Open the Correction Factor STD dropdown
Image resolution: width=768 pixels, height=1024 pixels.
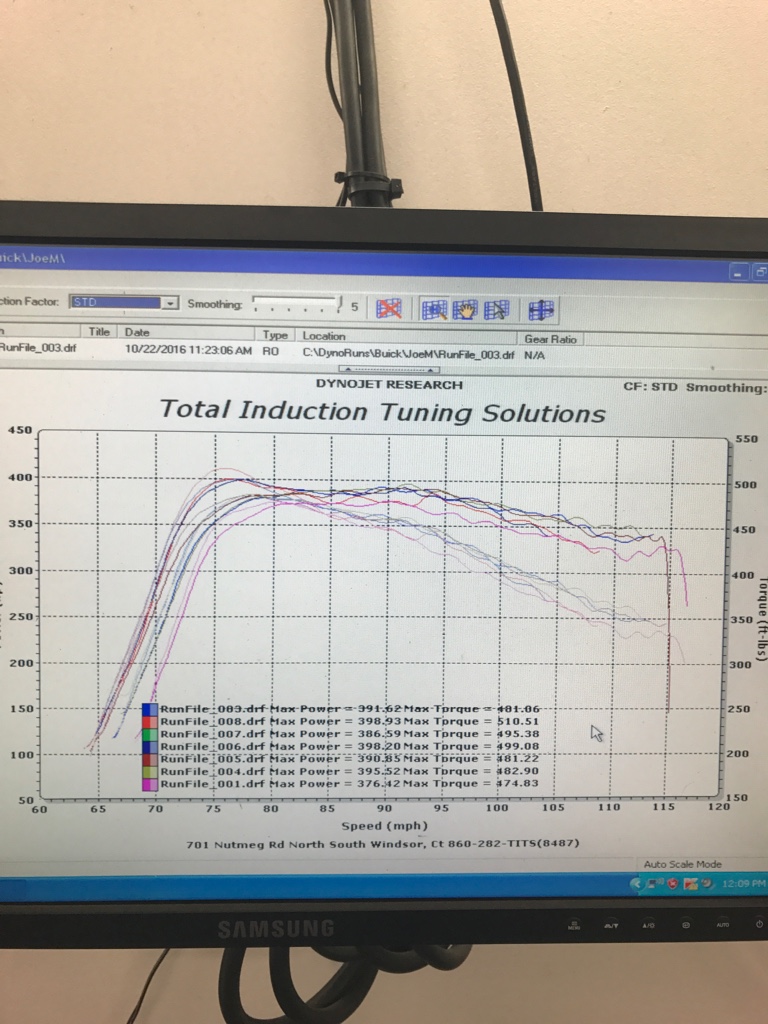click(x=170, y=302)
